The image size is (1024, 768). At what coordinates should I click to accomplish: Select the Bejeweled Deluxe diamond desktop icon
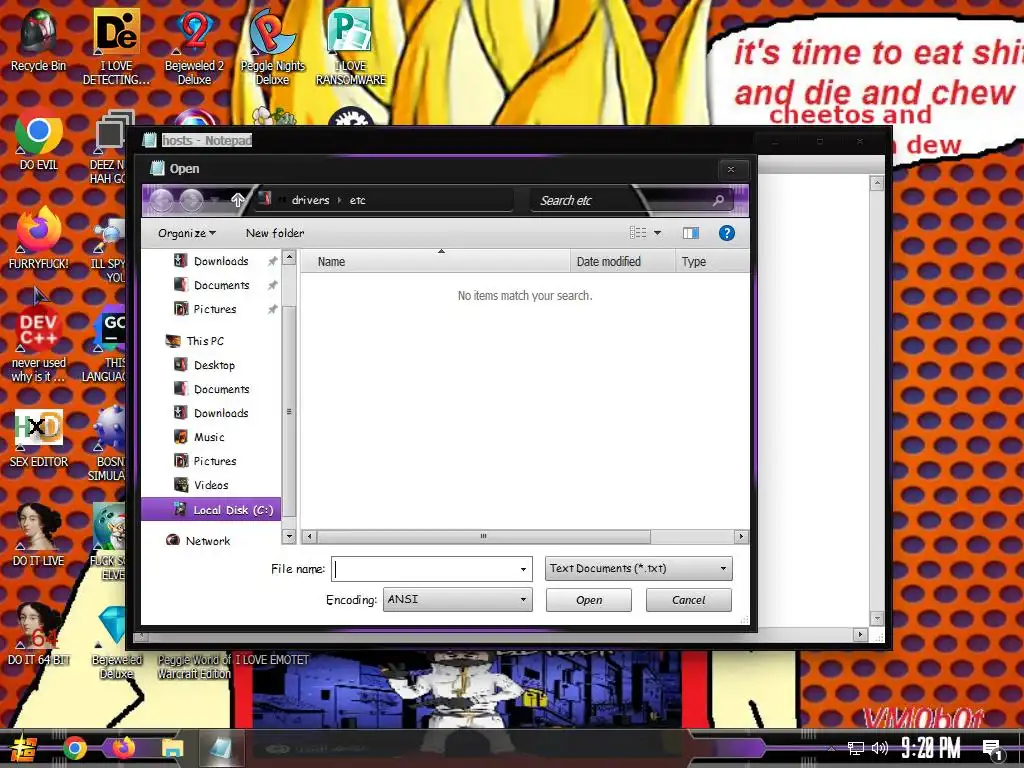[x=116, y=641]
